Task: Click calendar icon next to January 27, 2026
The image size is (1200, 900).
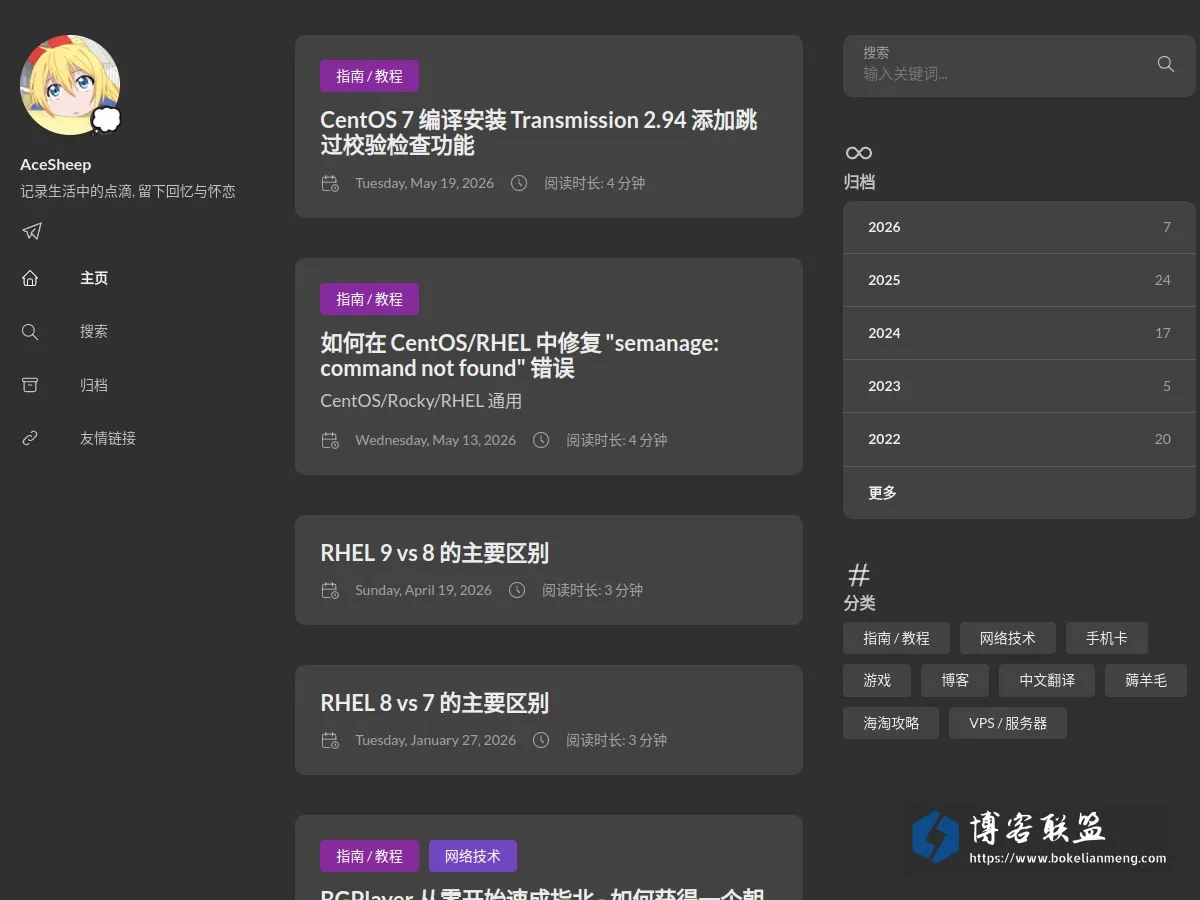Action: point(330,740)
